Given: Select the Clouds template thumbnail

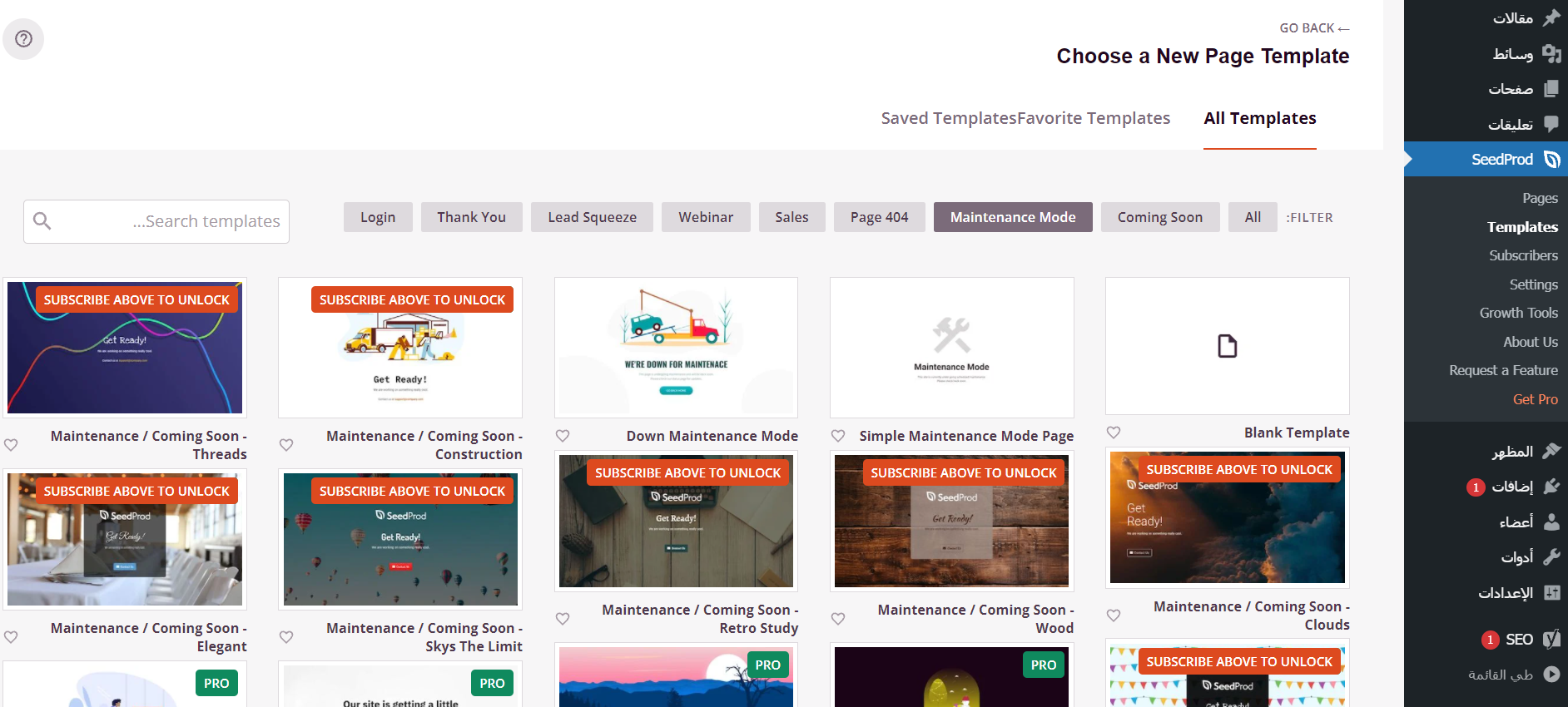Looking at the screenshot, I should (1228, 518).
